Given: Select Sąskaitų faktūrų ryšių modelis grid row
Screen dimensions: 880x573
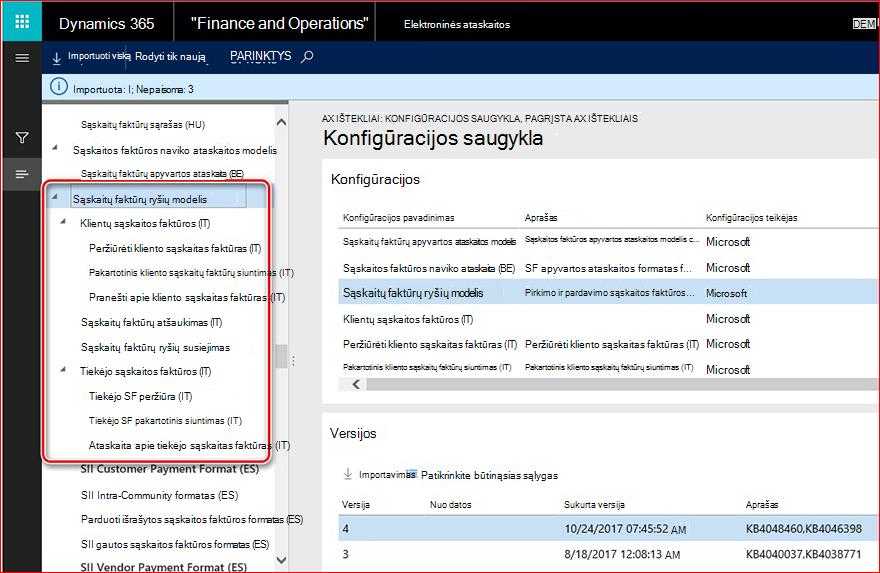Looking at the screenshot, I should 608,293.
